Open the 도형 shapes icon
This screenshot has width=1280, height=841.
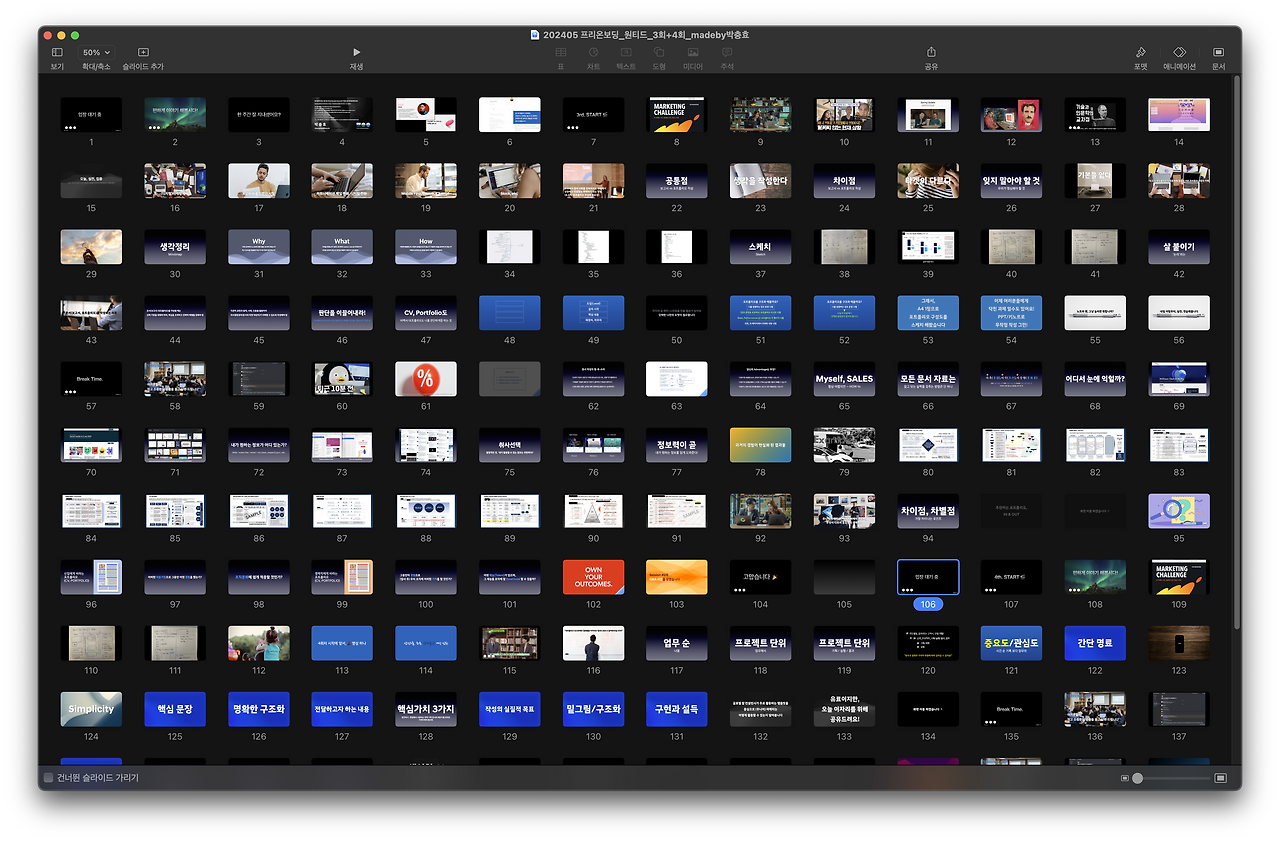(659, 52)
